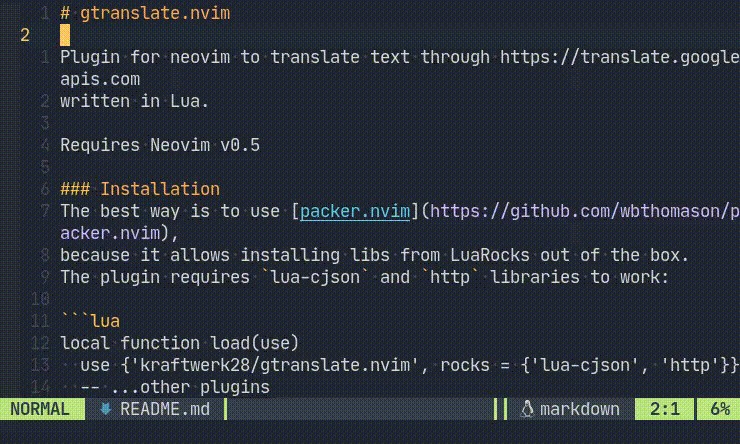The height and width of the screenshot is (444, 740).
Task: Click the 2:1 cursor position indicator
Action: click(664, 409)
